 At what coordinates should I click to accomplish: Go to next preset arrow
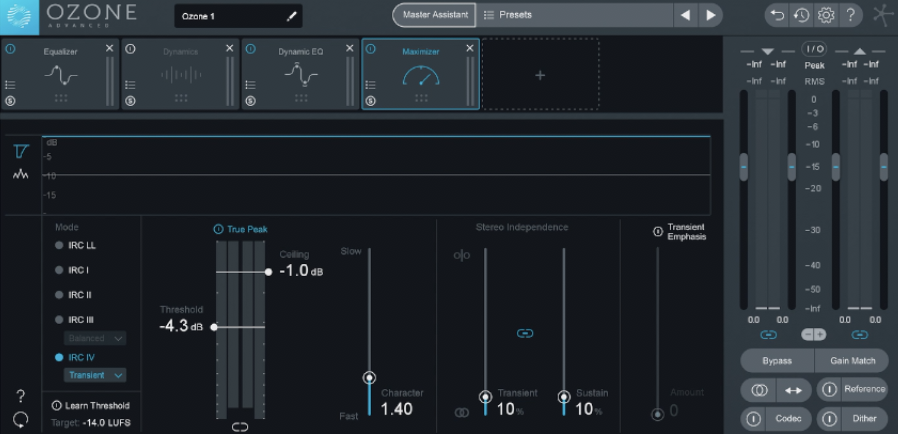click(x=711, y=15)
